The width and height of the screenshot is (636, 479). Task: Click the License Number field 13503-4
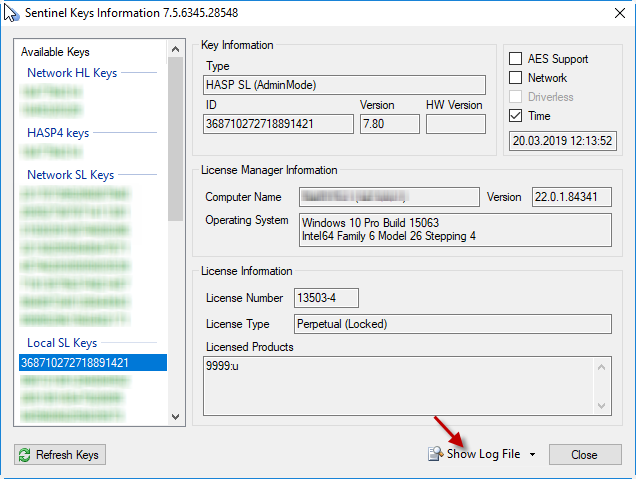326,298
